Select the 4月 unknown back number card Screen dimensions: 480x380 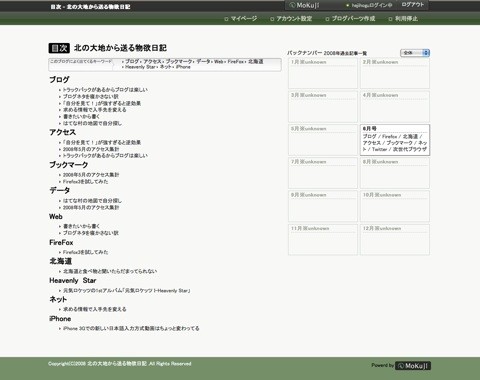tap(395, 107)
